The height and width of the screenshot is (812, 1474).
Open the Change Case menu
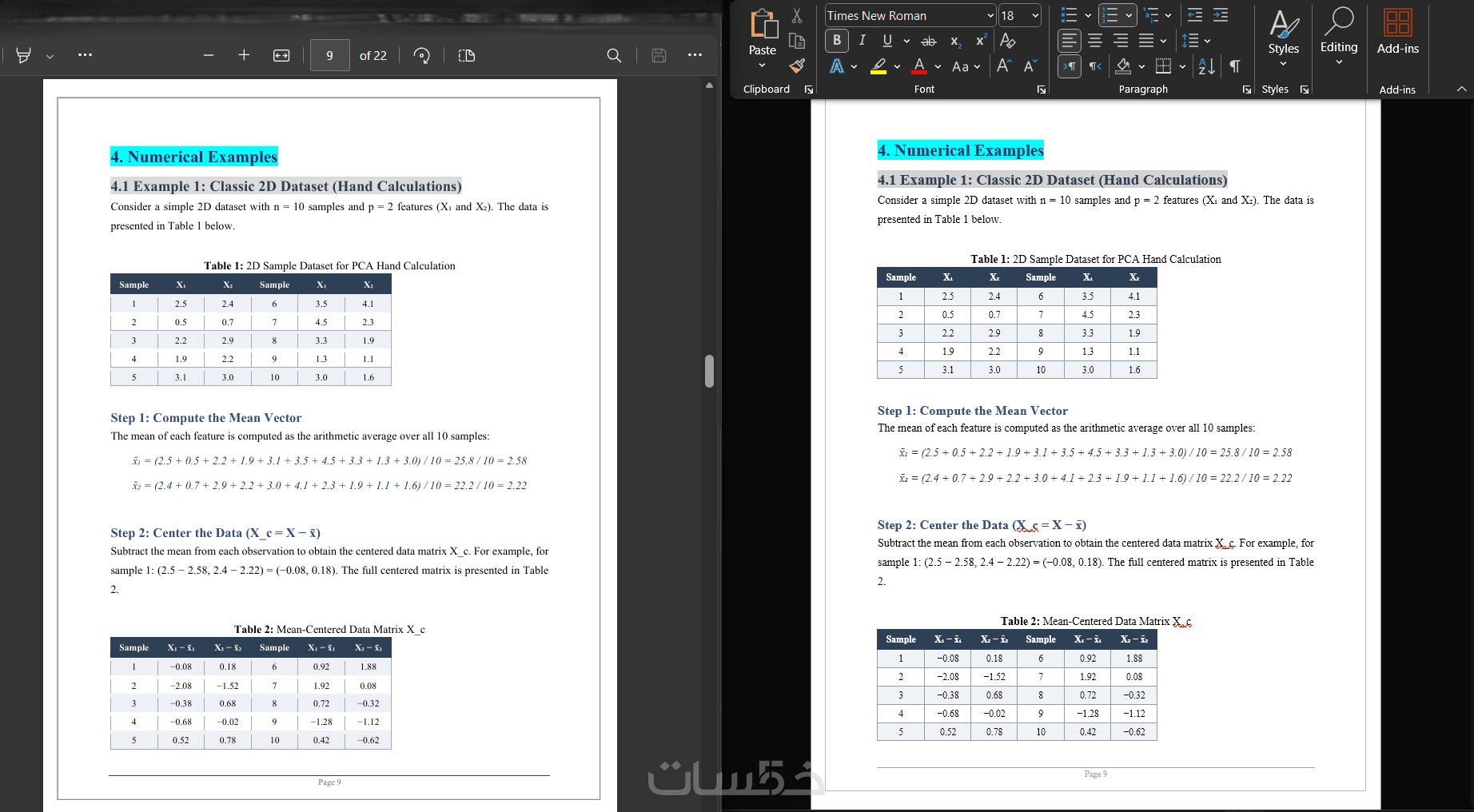(x=966, y=66)
